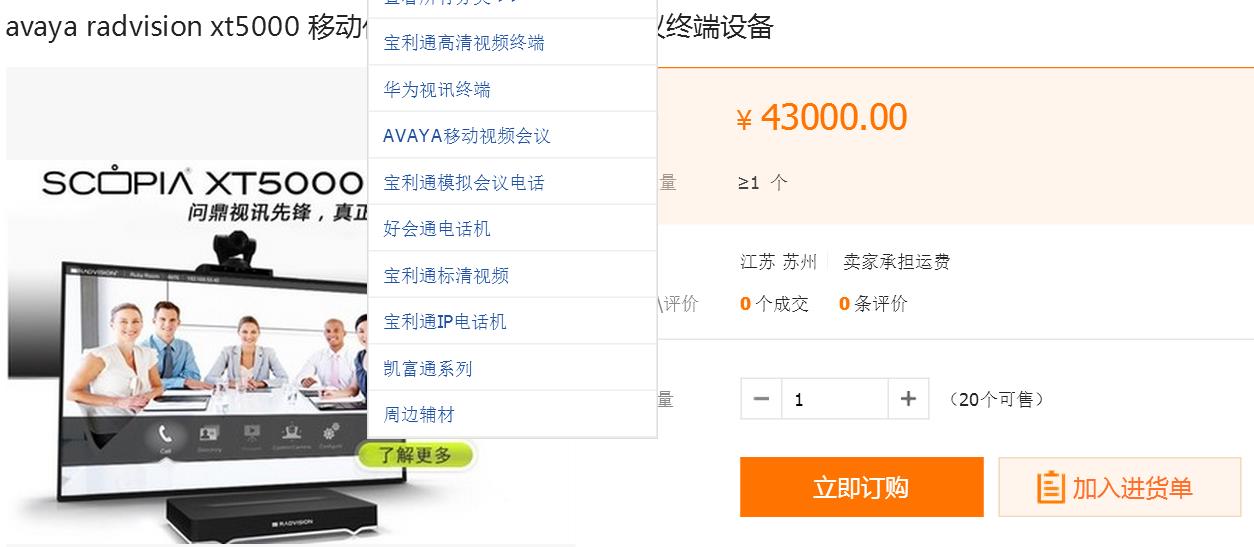Click the minus quantity stepper button
This screenshot has height=547, width=1254.
(x=762, y=399)
